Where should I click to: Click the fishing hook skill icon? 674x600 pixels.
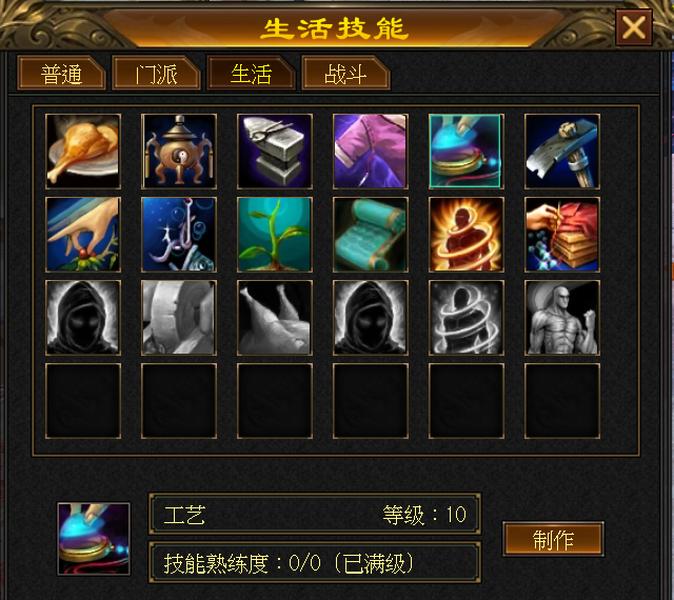pos(179,235)
